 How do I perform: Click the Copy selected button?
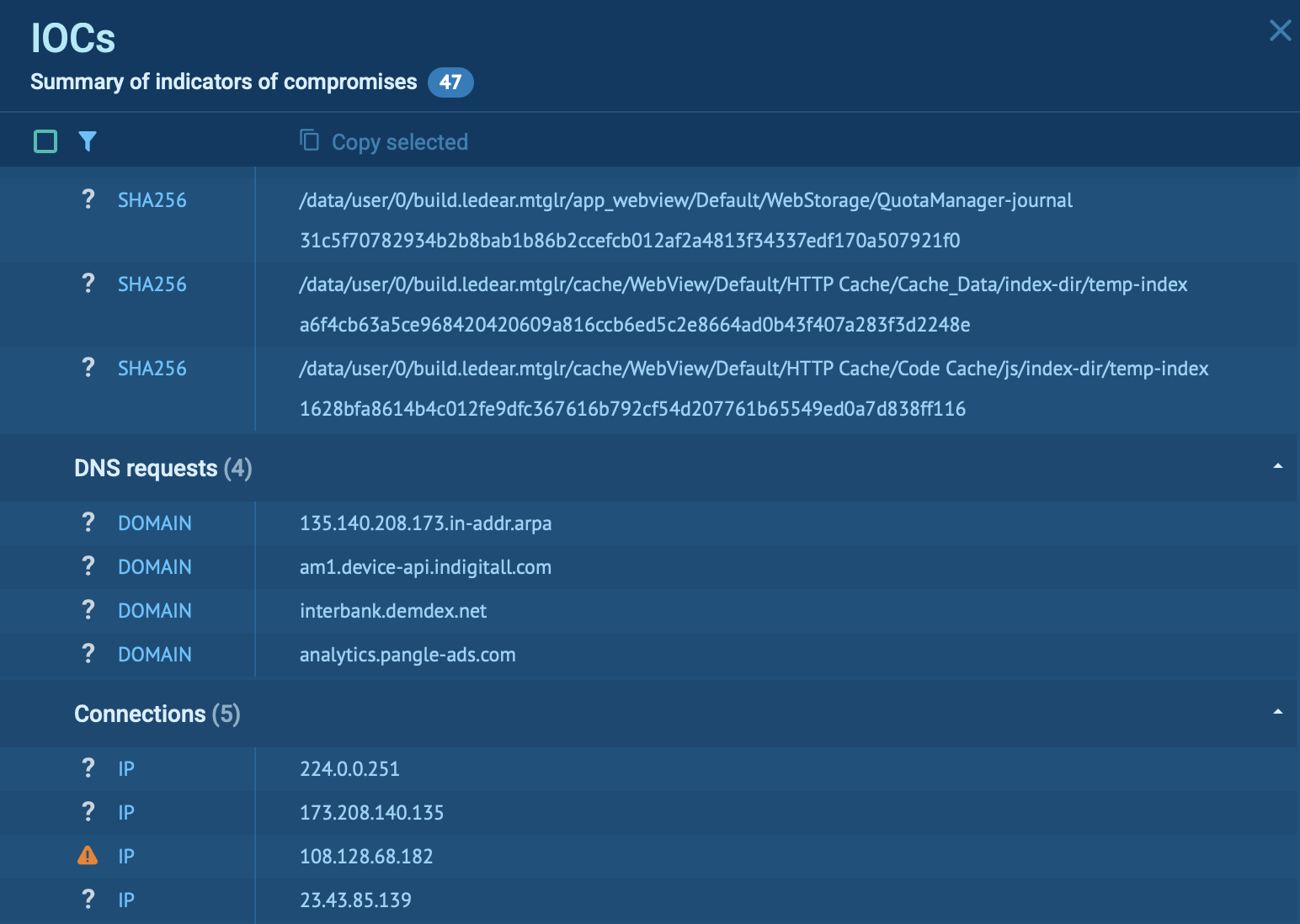(x=399, y=142)
